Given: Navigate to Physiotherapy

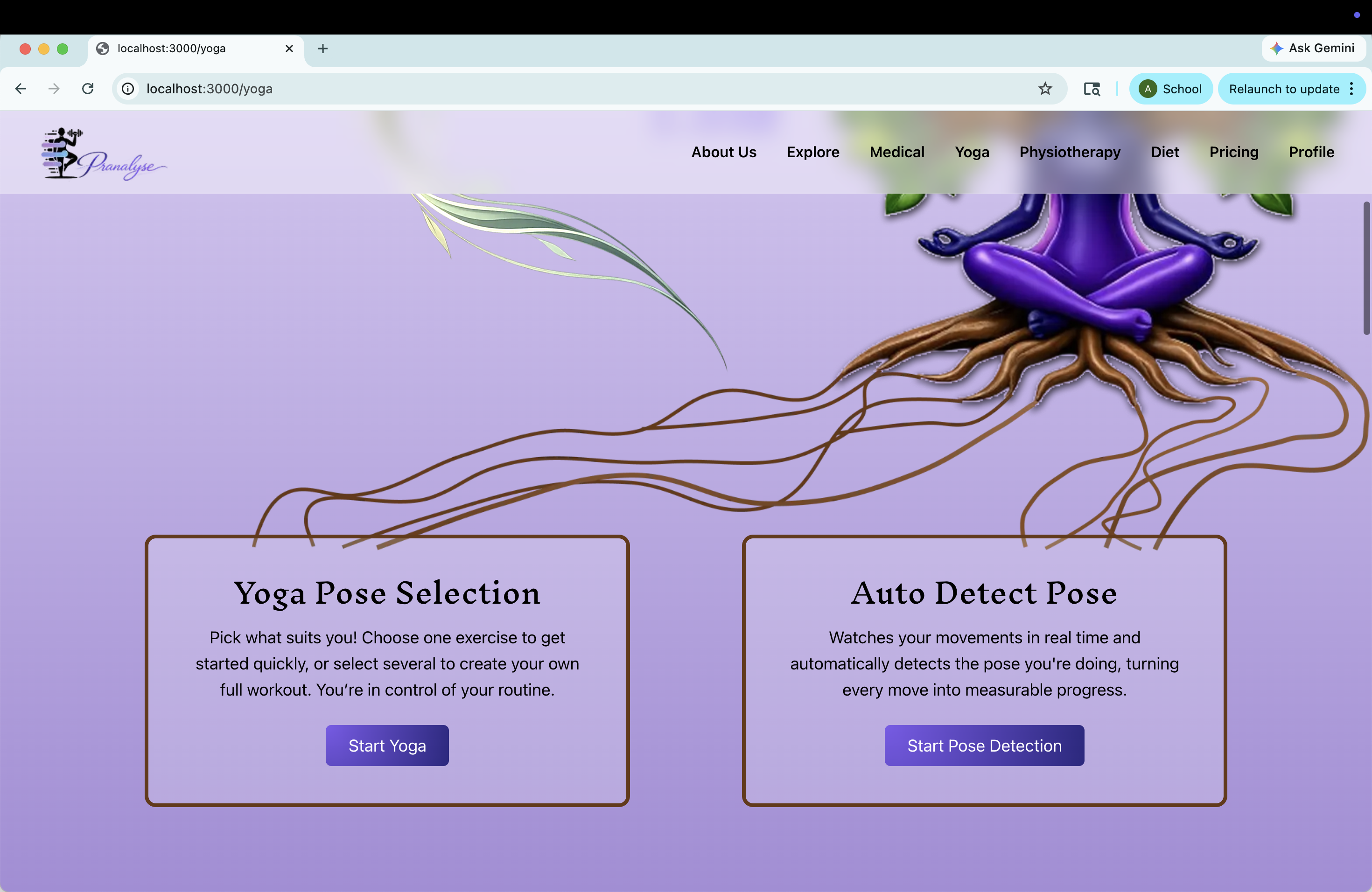Looking at the screenshot, I should click(1070, 152).
